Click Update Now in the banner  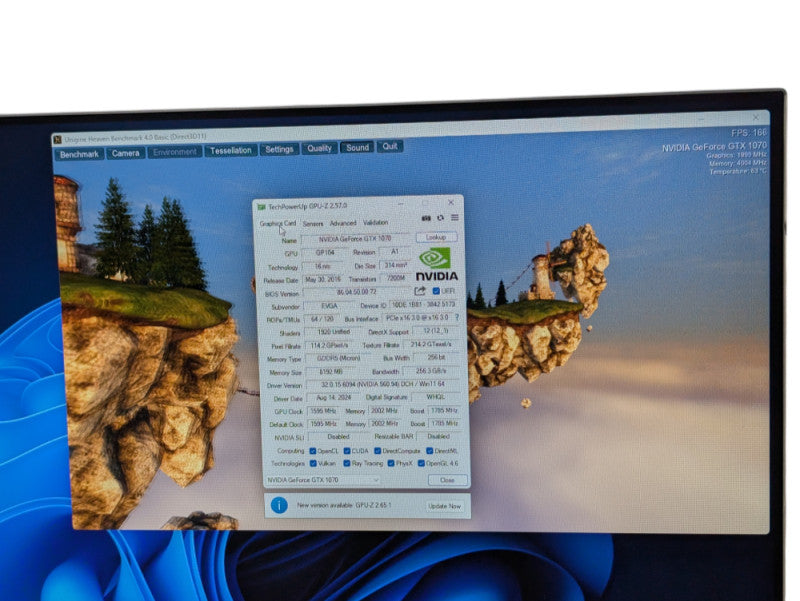pyautogui.click(x=444, y=506)
